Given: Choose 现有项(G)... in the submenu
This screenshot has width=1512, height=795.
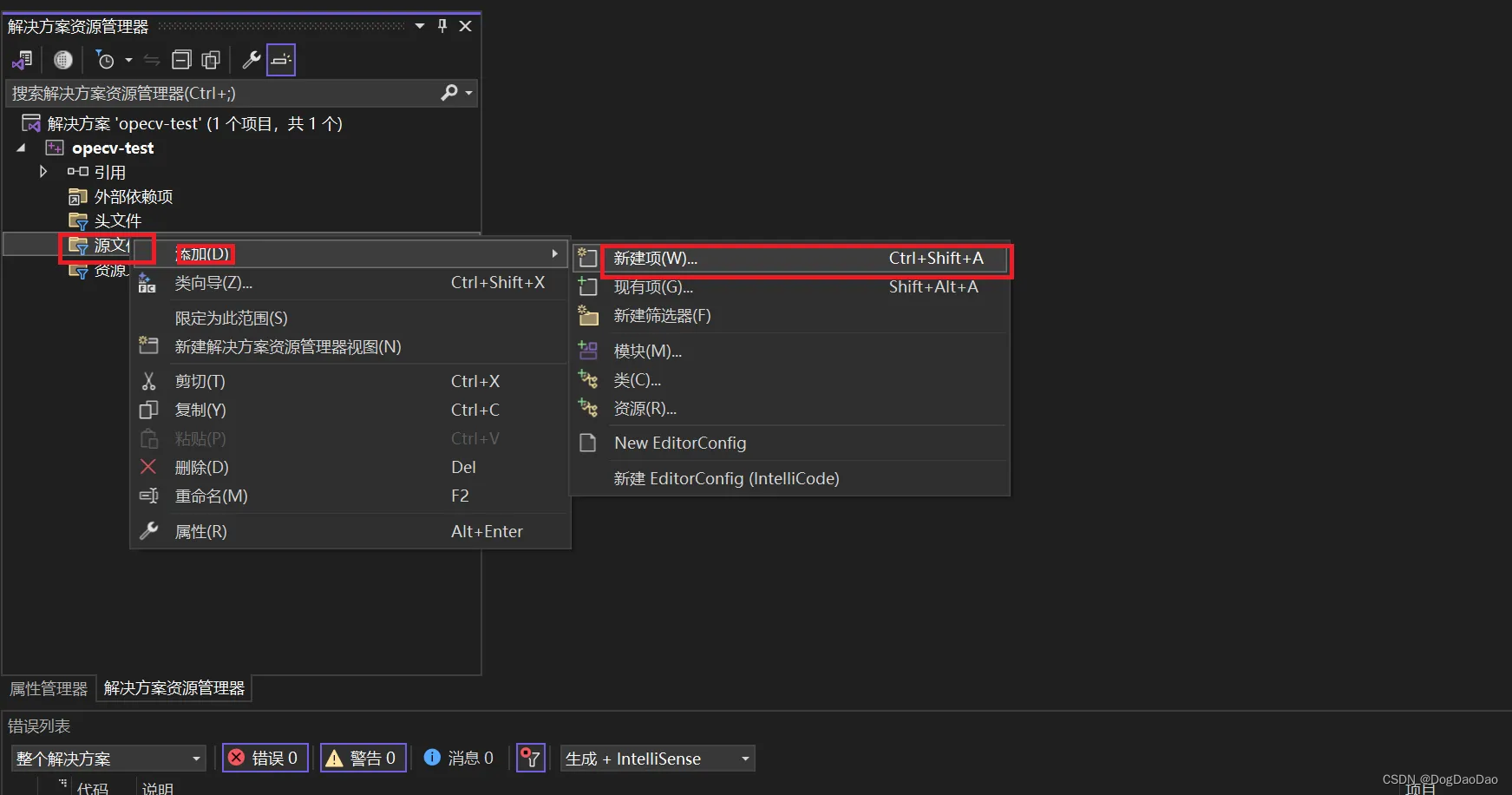Looking at the screenshot, I should click(x=791, y=287).
